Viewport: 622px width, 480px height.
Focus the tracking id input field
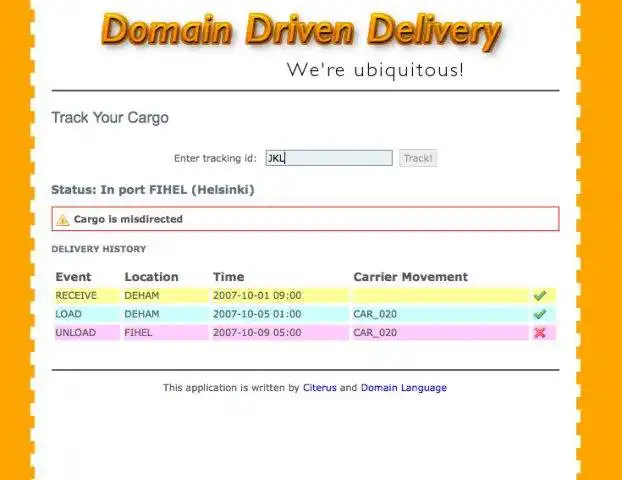pyautogui.click(x=329, y=158)
